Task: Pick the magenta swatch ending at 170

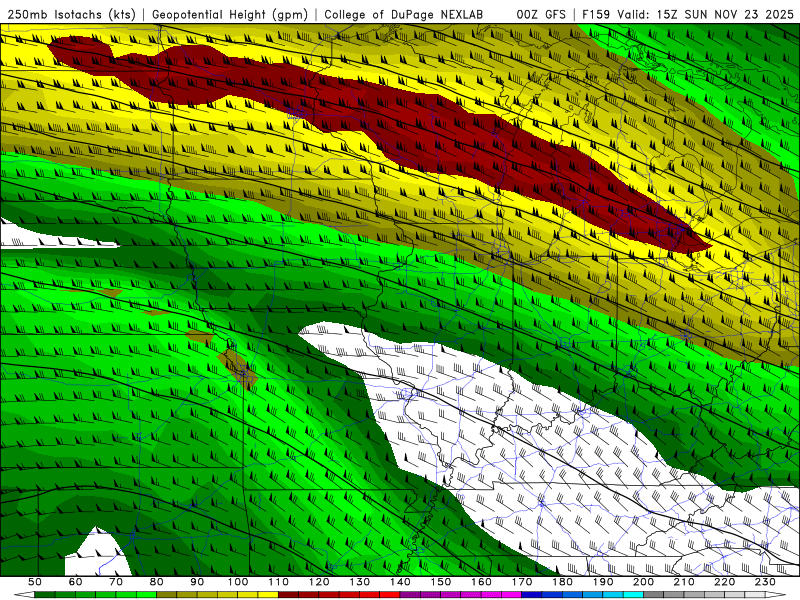Action: coord(511,594)
